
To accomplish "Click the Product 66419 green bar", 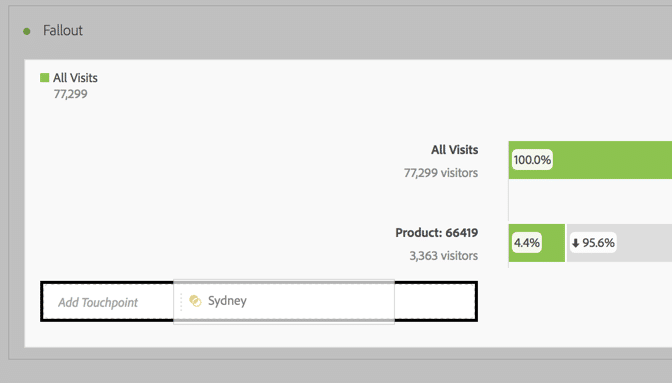I will pyautogui.click(x=537, y=243).
